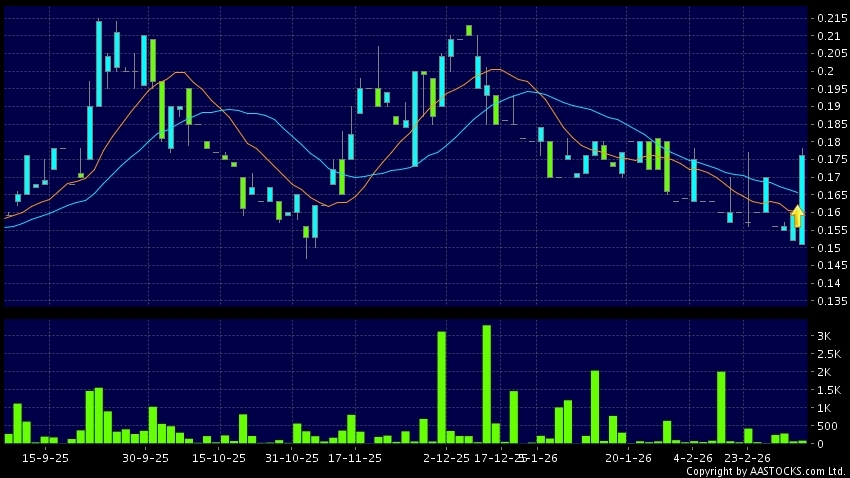Click the 500 volume axis label

point(826,425)
